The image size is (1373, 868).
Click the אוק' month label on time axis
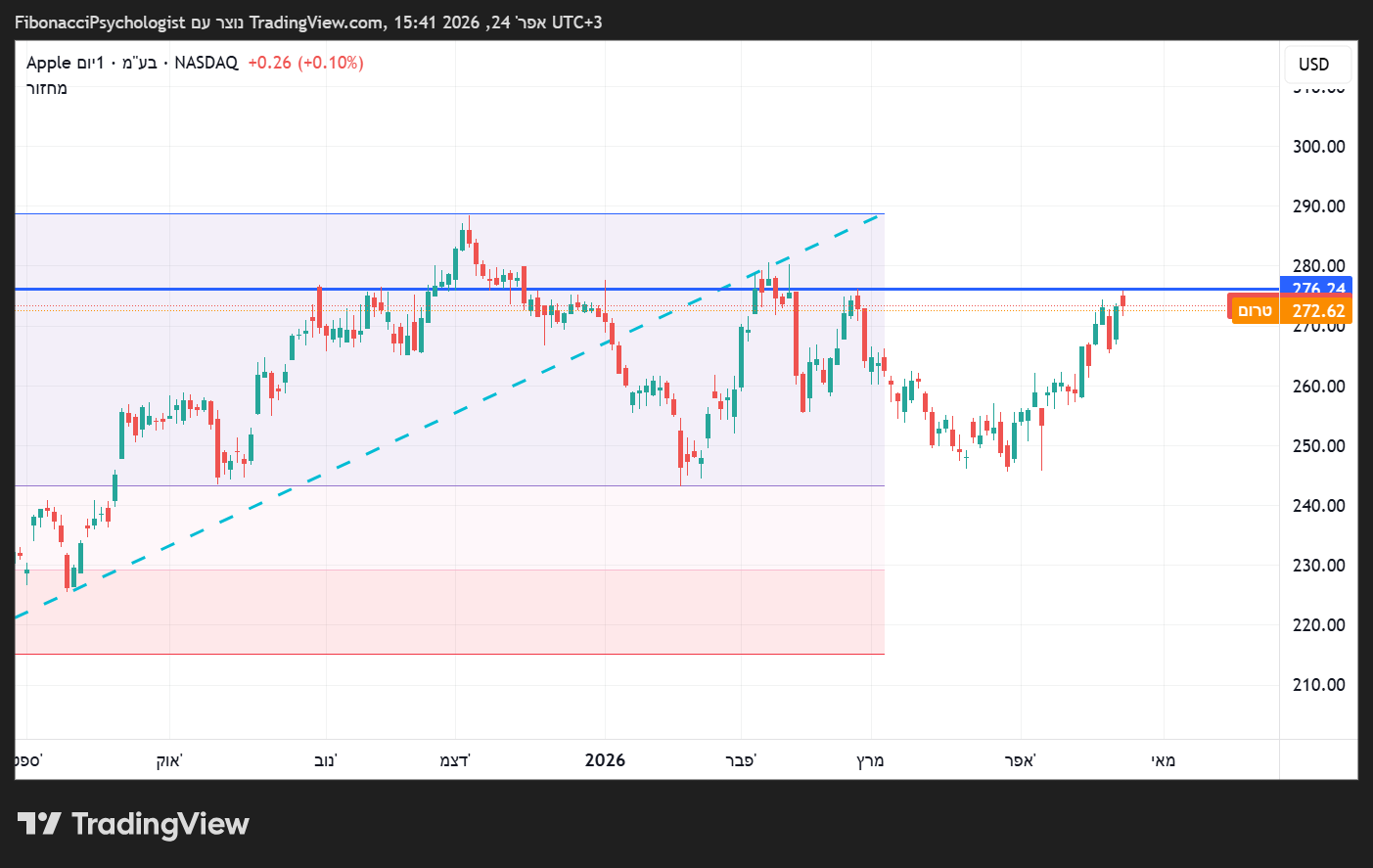click(x=169, y=760)
